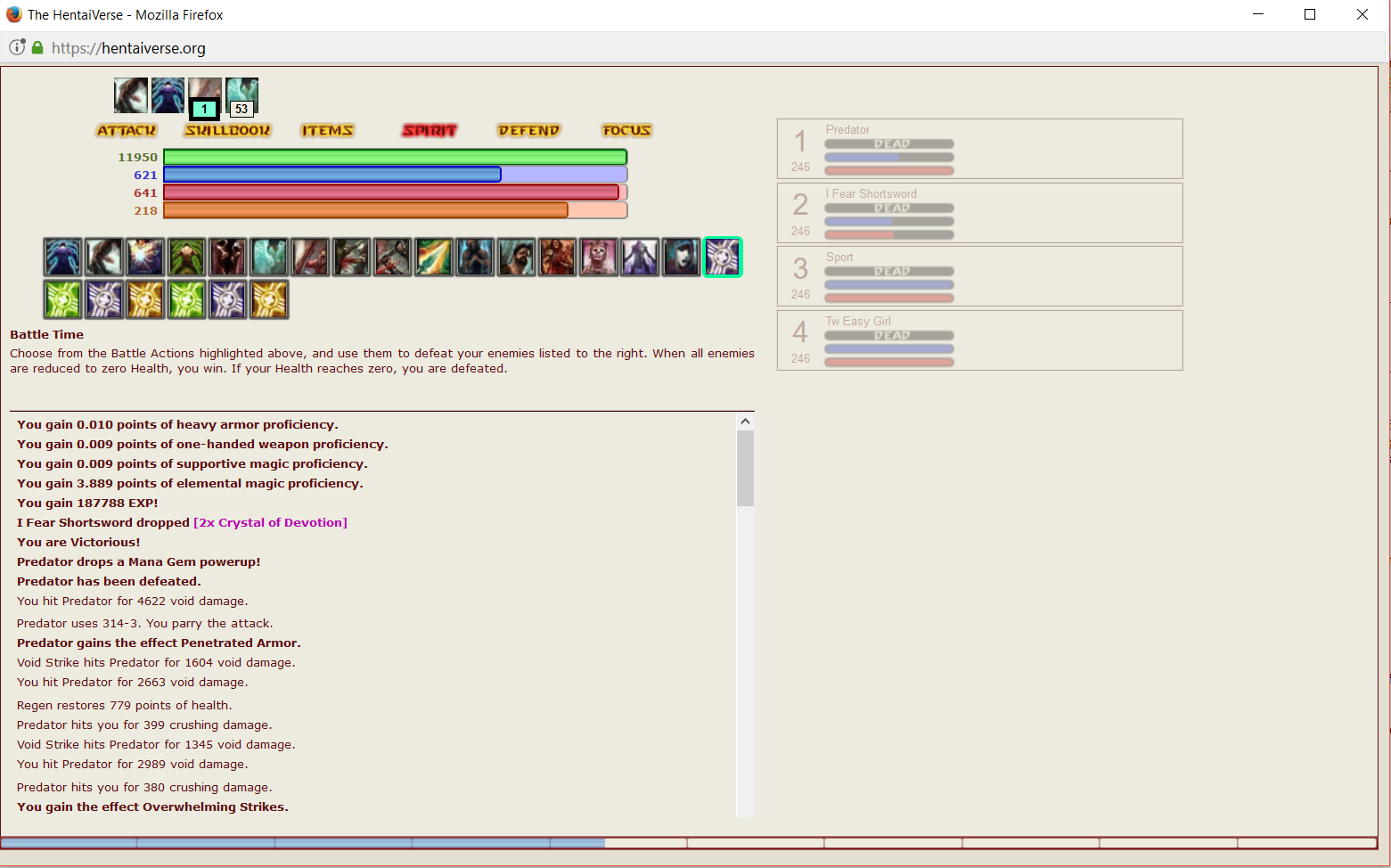Image resolution: width=1391 pixels, height=868 pixels.
Task: Click the experience progress bar at page bottom
Action: coord(689,842)
